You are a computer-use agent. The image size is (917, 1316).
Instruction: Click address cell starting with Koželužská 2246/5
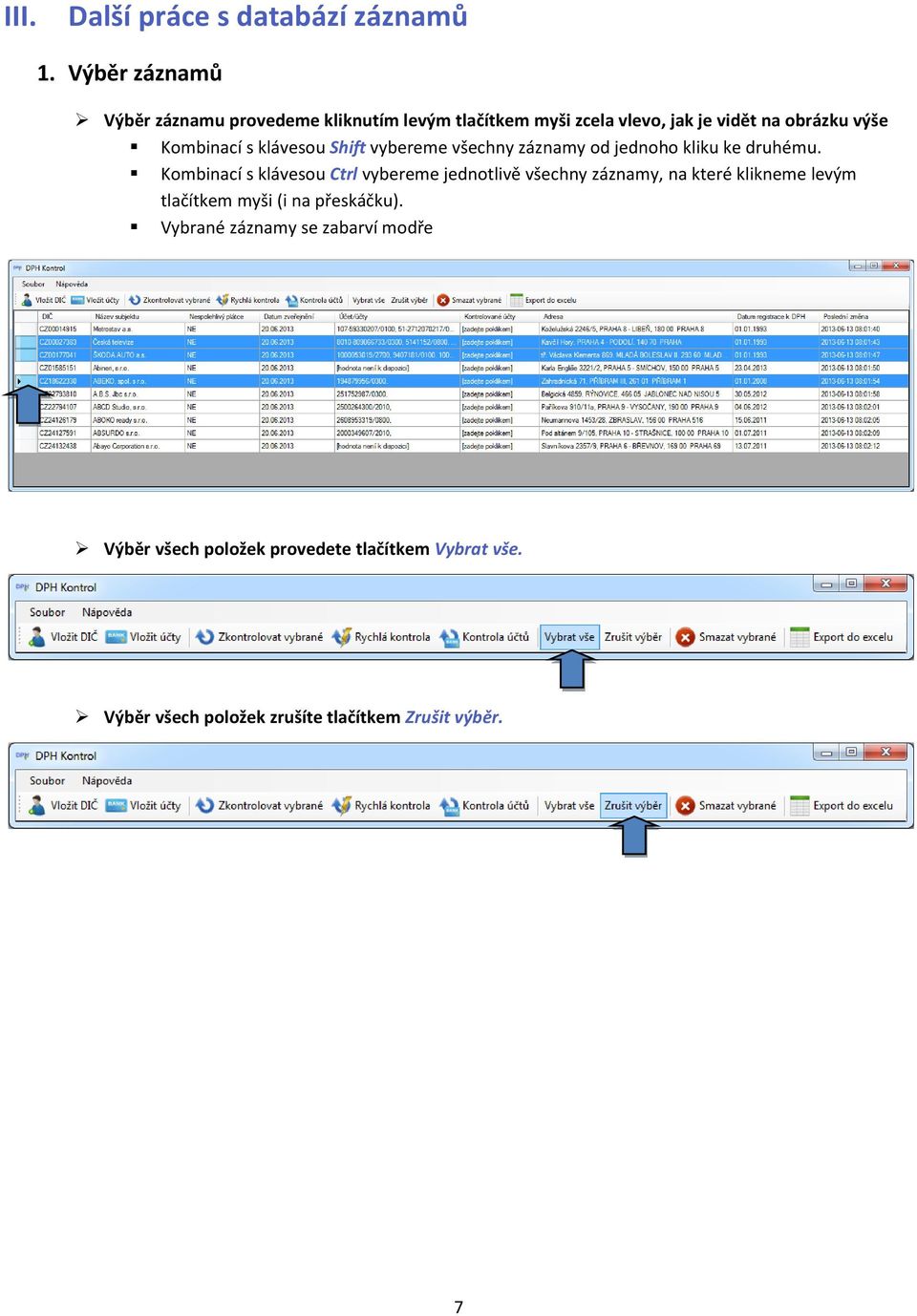pos(636,329)
